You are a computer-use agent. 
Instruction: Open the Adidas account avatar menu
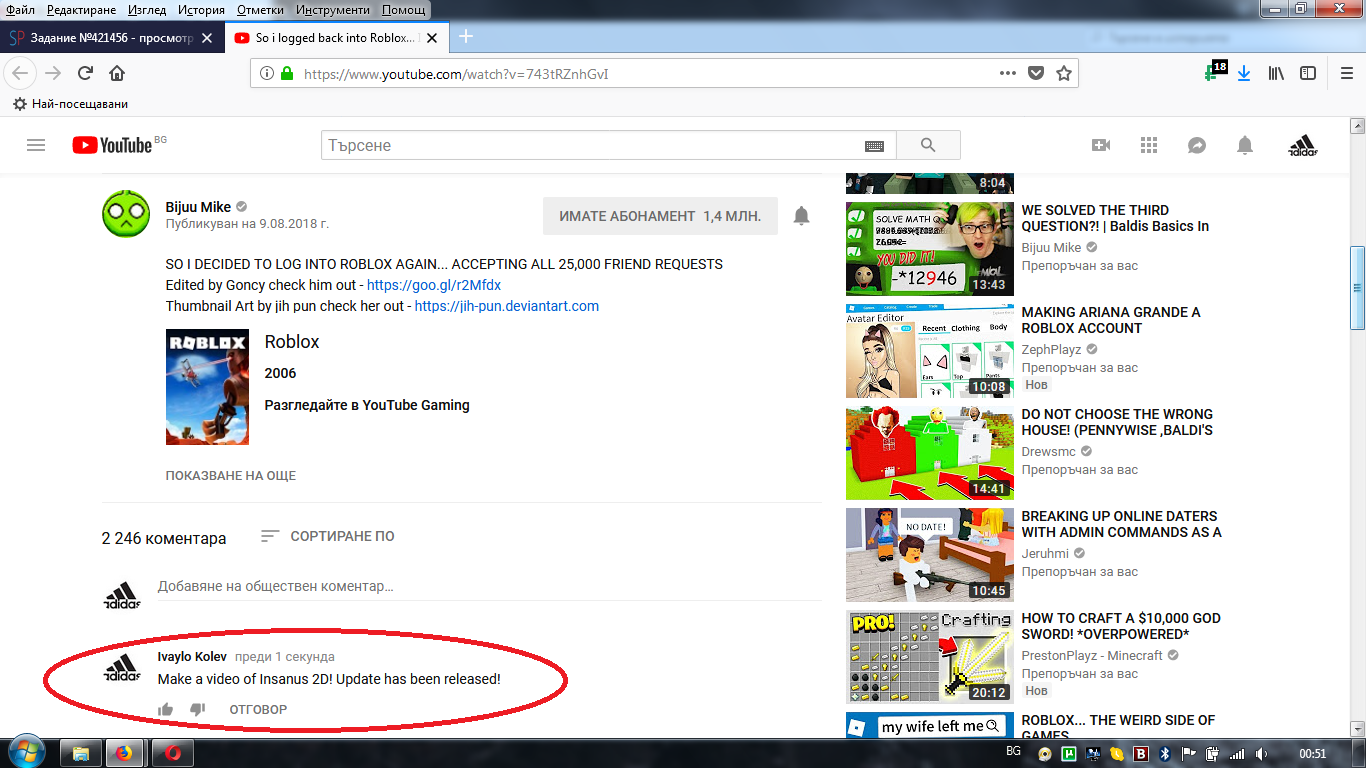point(1303,145)
